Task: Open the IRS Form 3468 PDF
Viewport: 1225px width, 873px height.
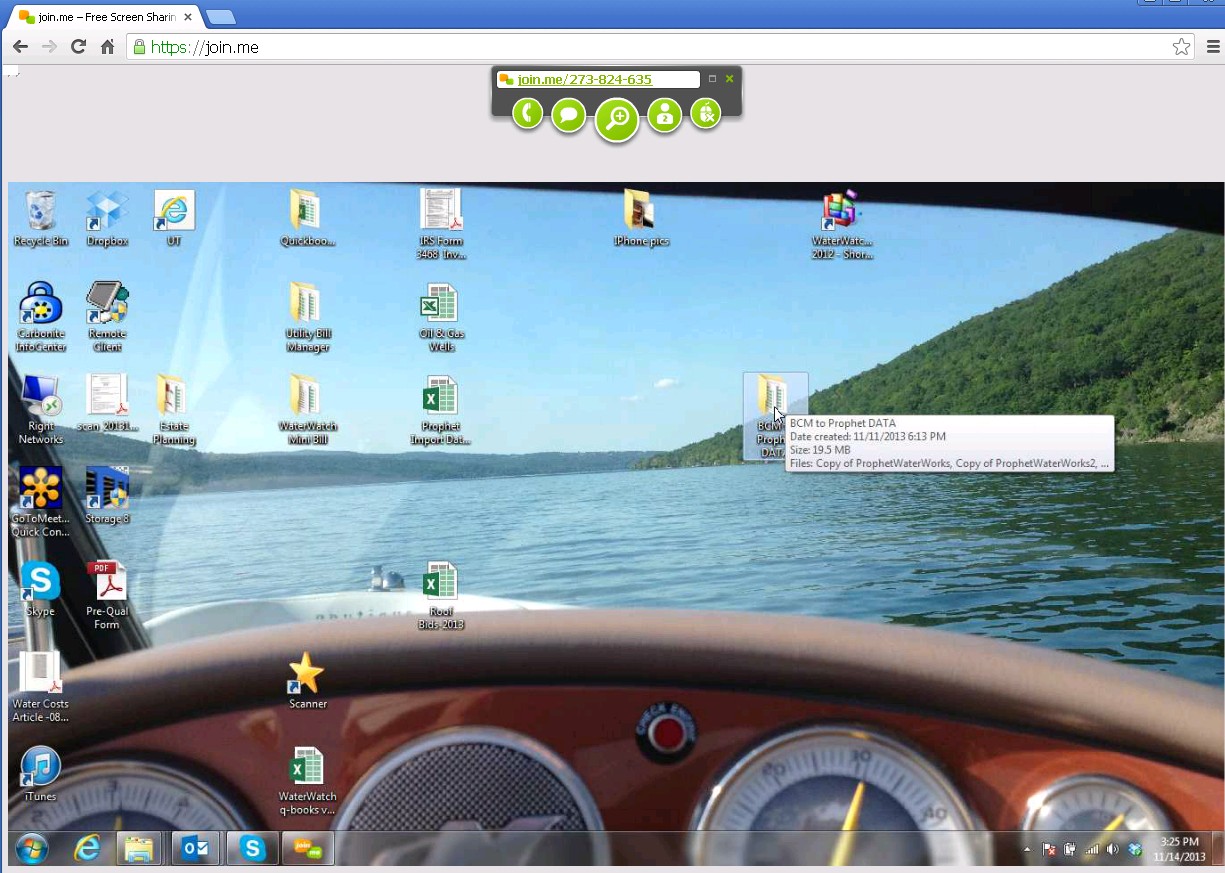Action: click(441, 224)
